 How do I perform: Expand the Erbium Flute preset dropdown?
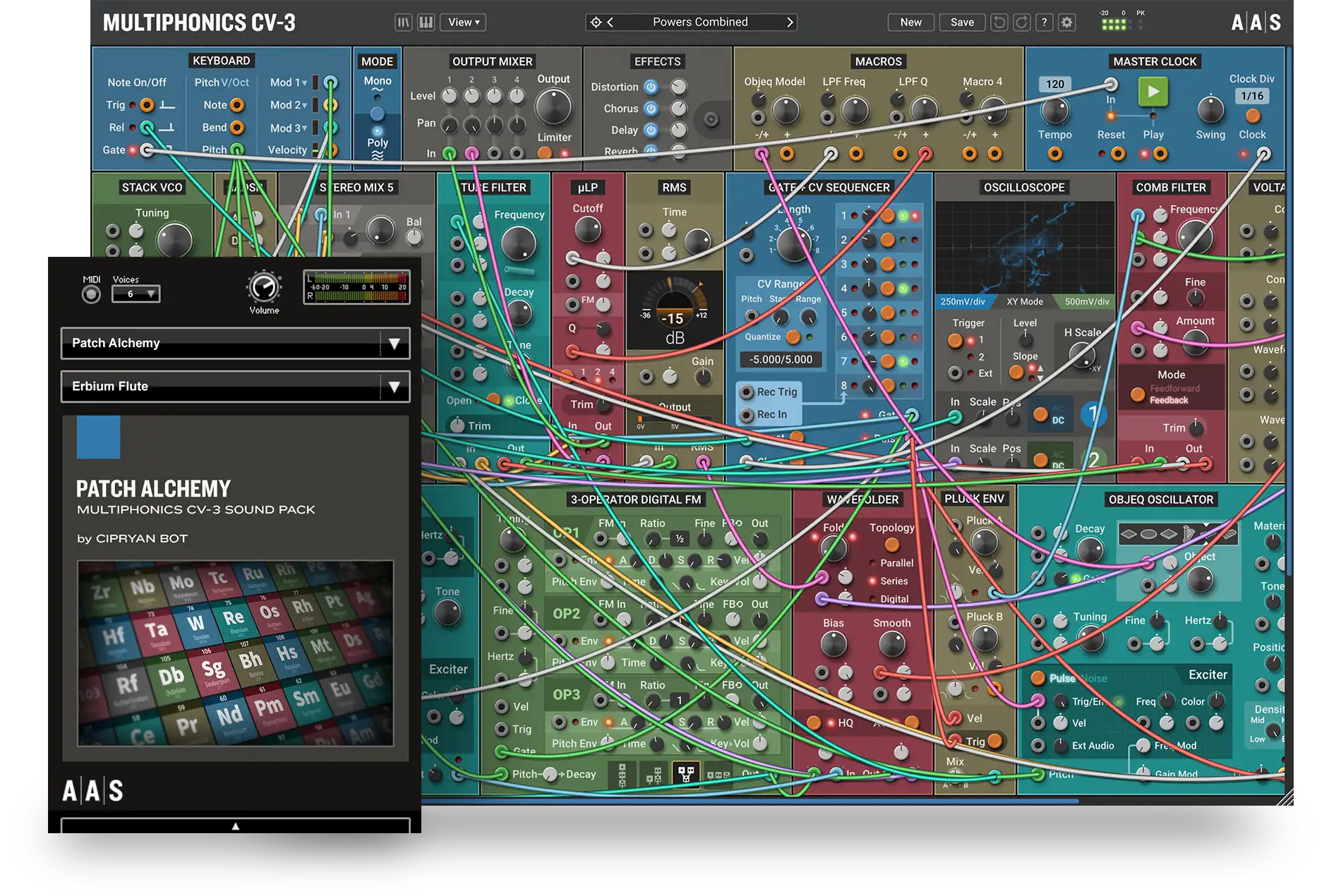click(x=394, y=387)
